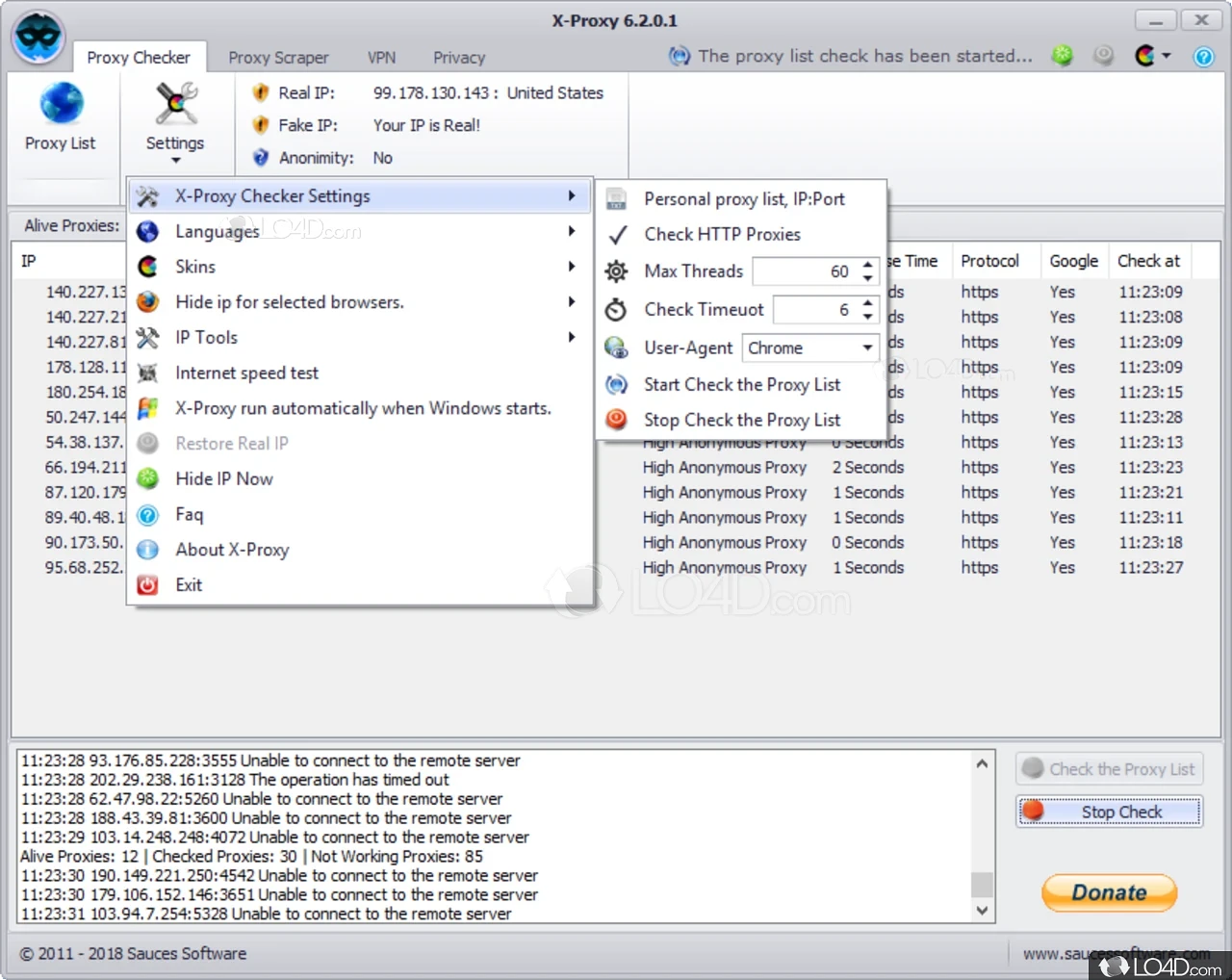Click the red Exit power icon
1232x980 pixels.
click(147, 584)
